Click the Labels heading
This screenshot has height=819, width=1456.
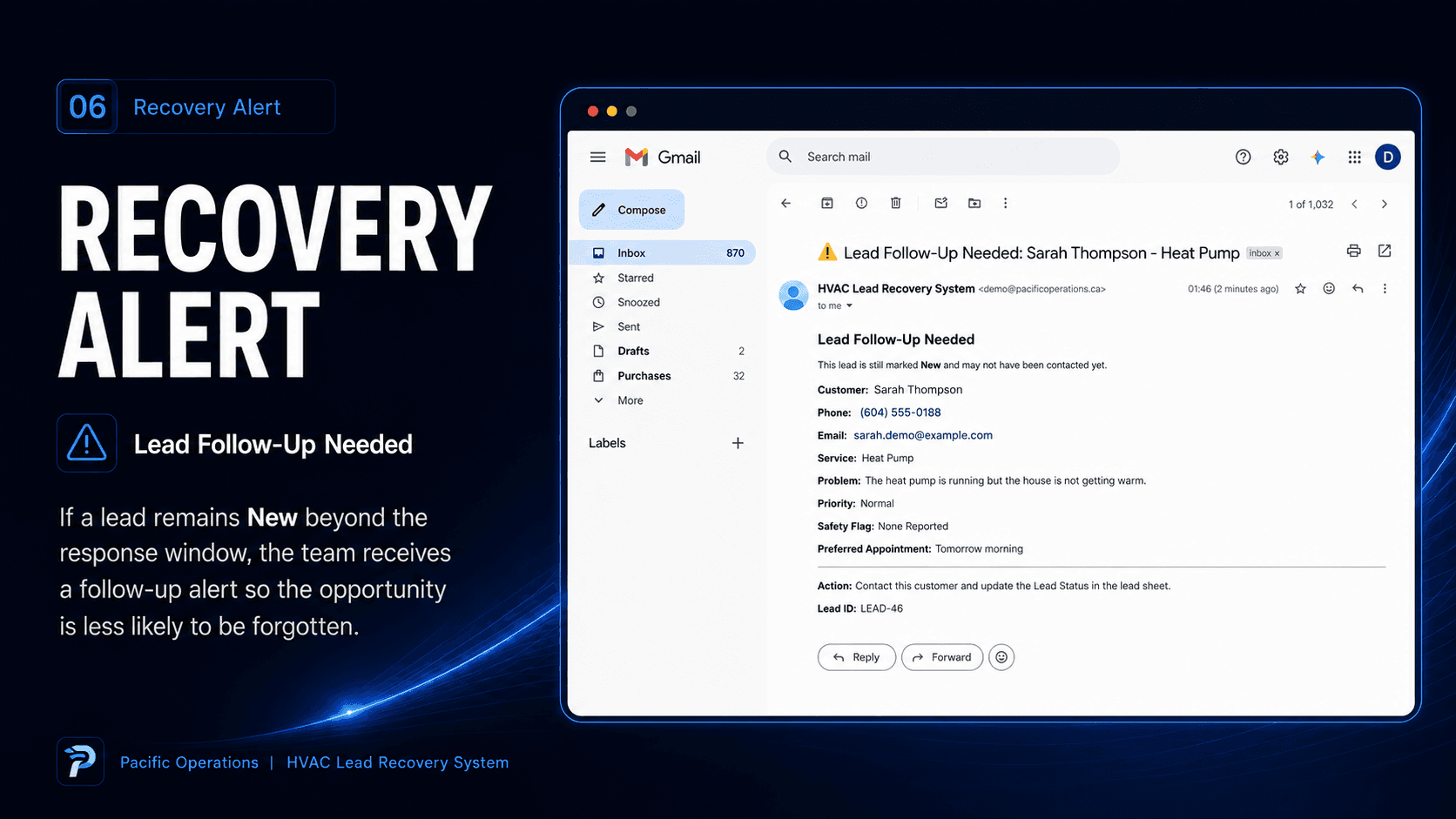pos(607,443)
